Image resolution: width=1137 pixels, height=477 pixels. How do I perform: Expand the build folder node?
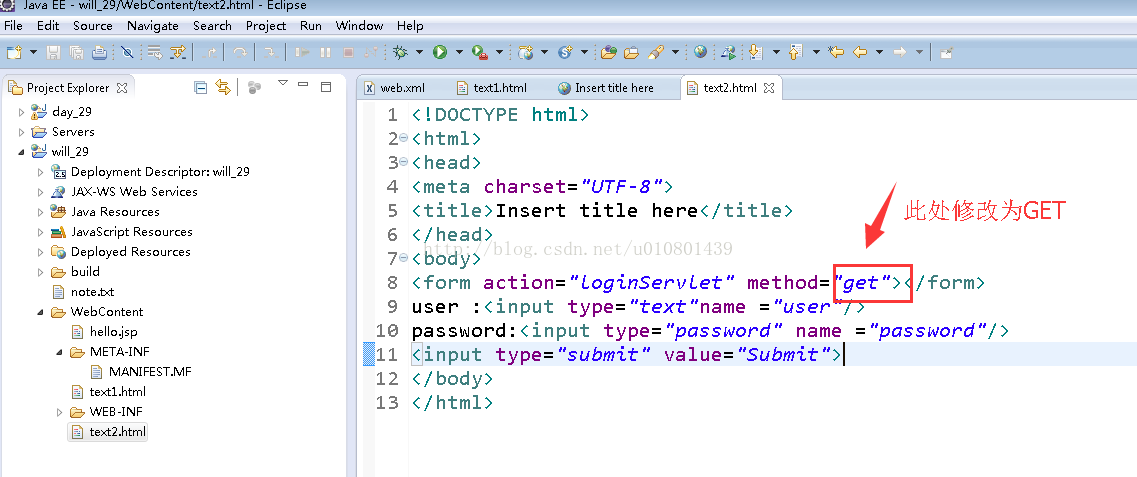coord(41,273)
